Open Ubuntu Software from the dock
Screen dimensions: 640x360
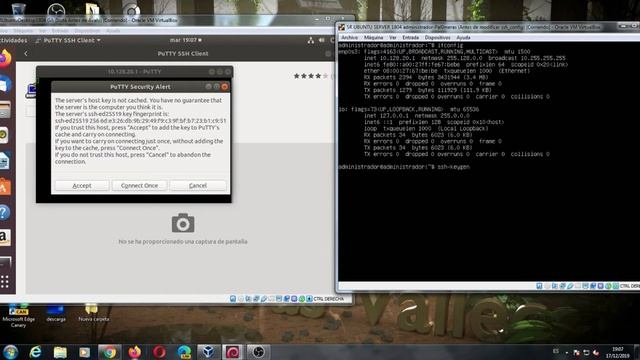(x=5, y=187)
